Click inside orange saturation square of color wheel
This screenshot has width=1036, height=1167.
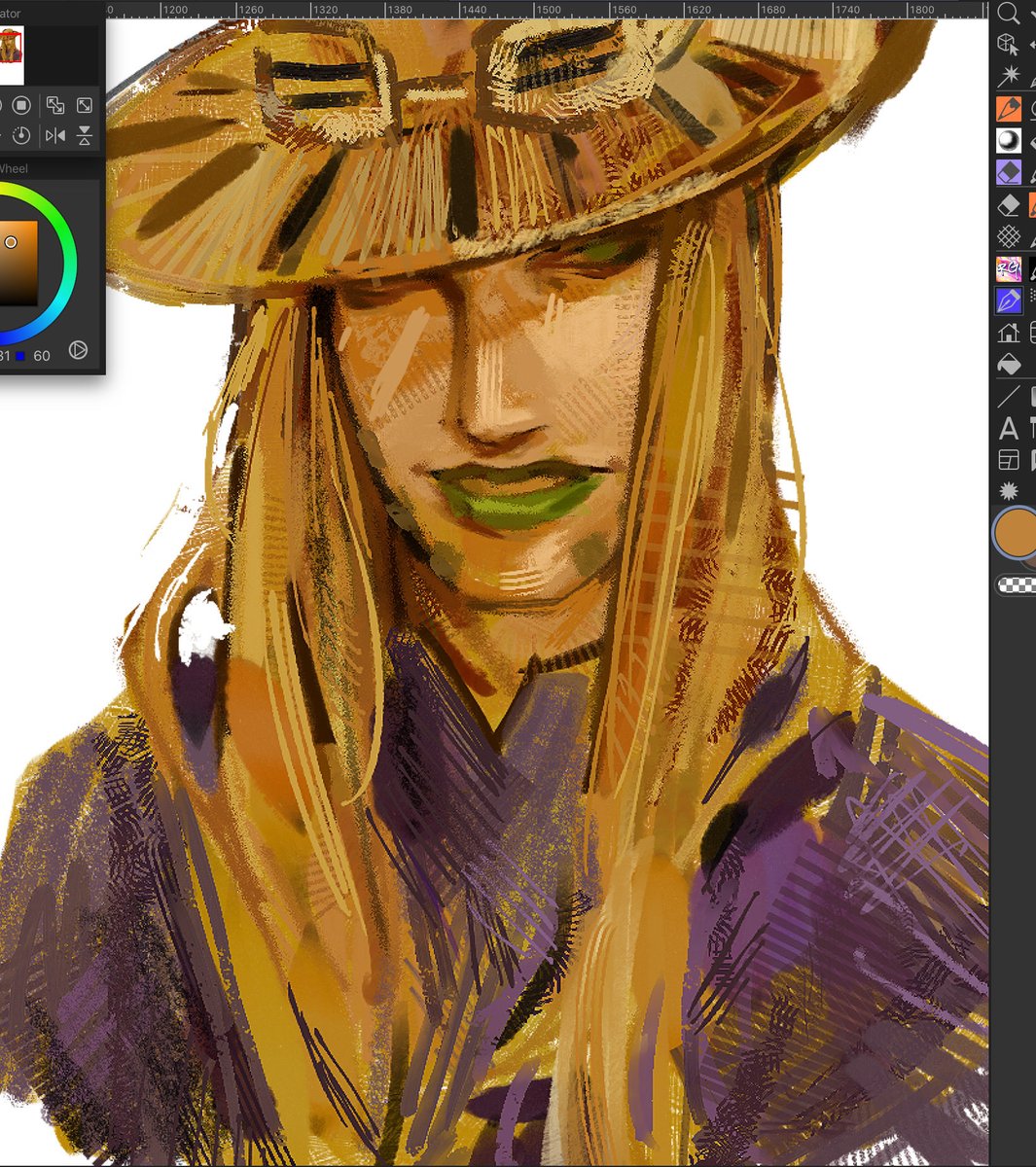click(18, 263)
